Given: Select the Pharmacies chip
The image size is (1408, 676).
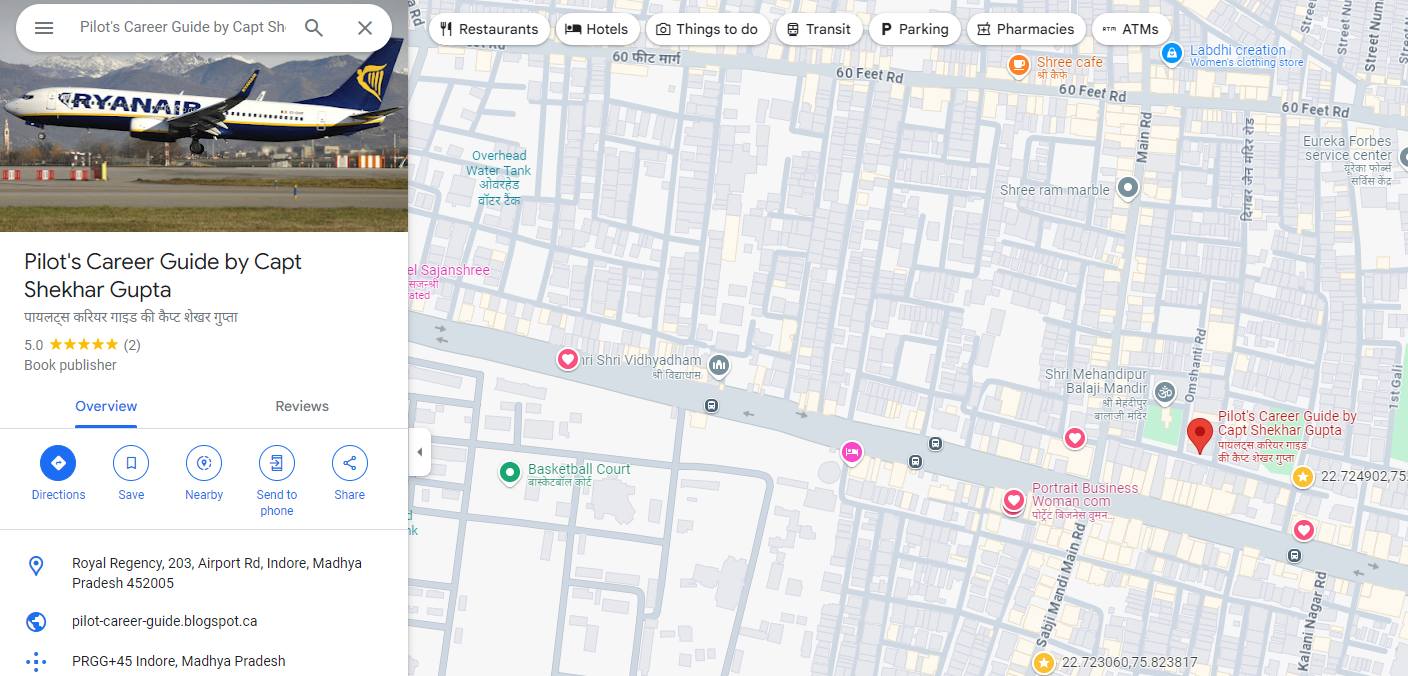Looking at the screenshot, I should tap(1025, 29).
